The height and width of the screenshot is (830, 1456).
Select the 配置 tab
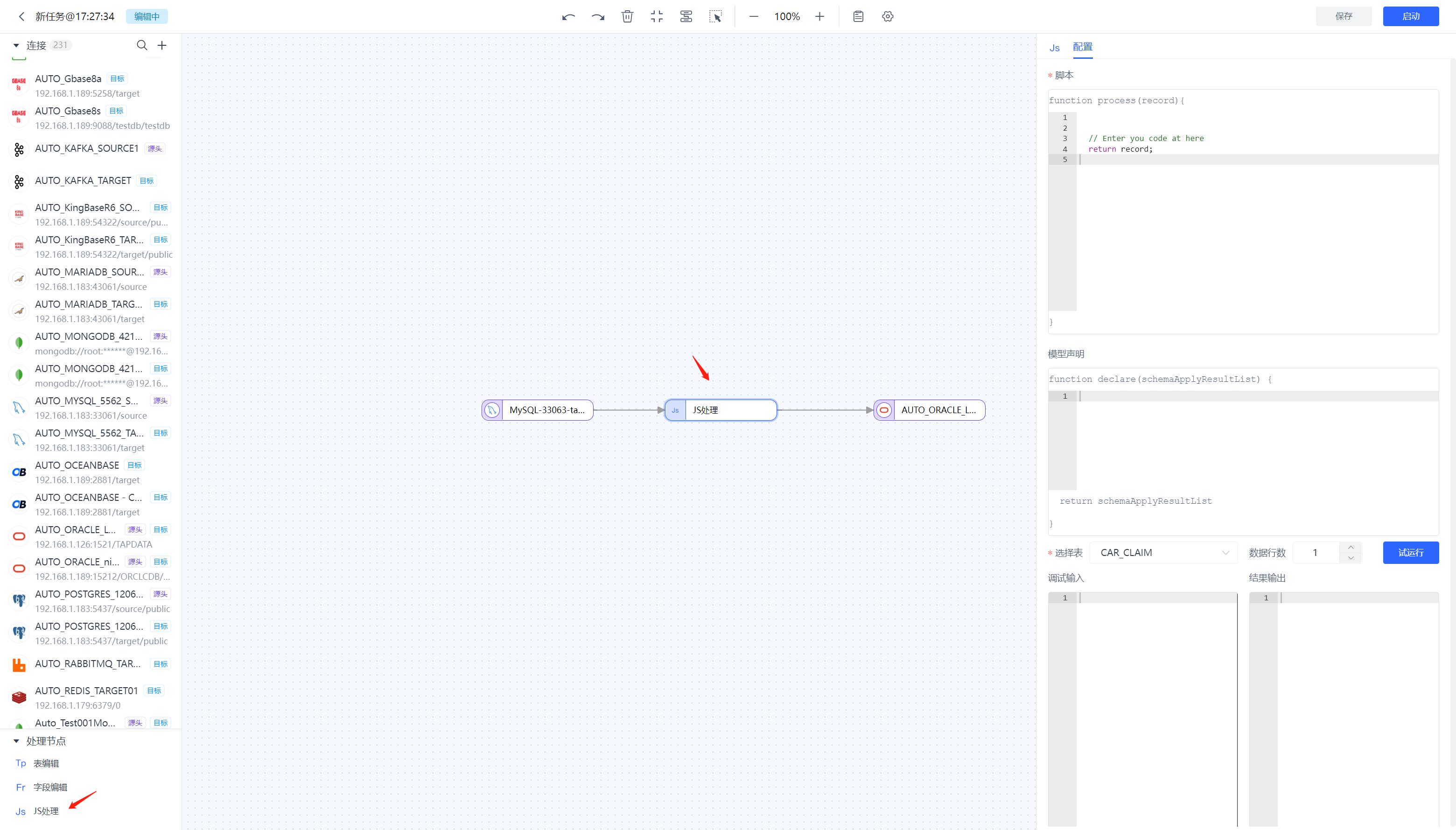[x=1082, y=47]
